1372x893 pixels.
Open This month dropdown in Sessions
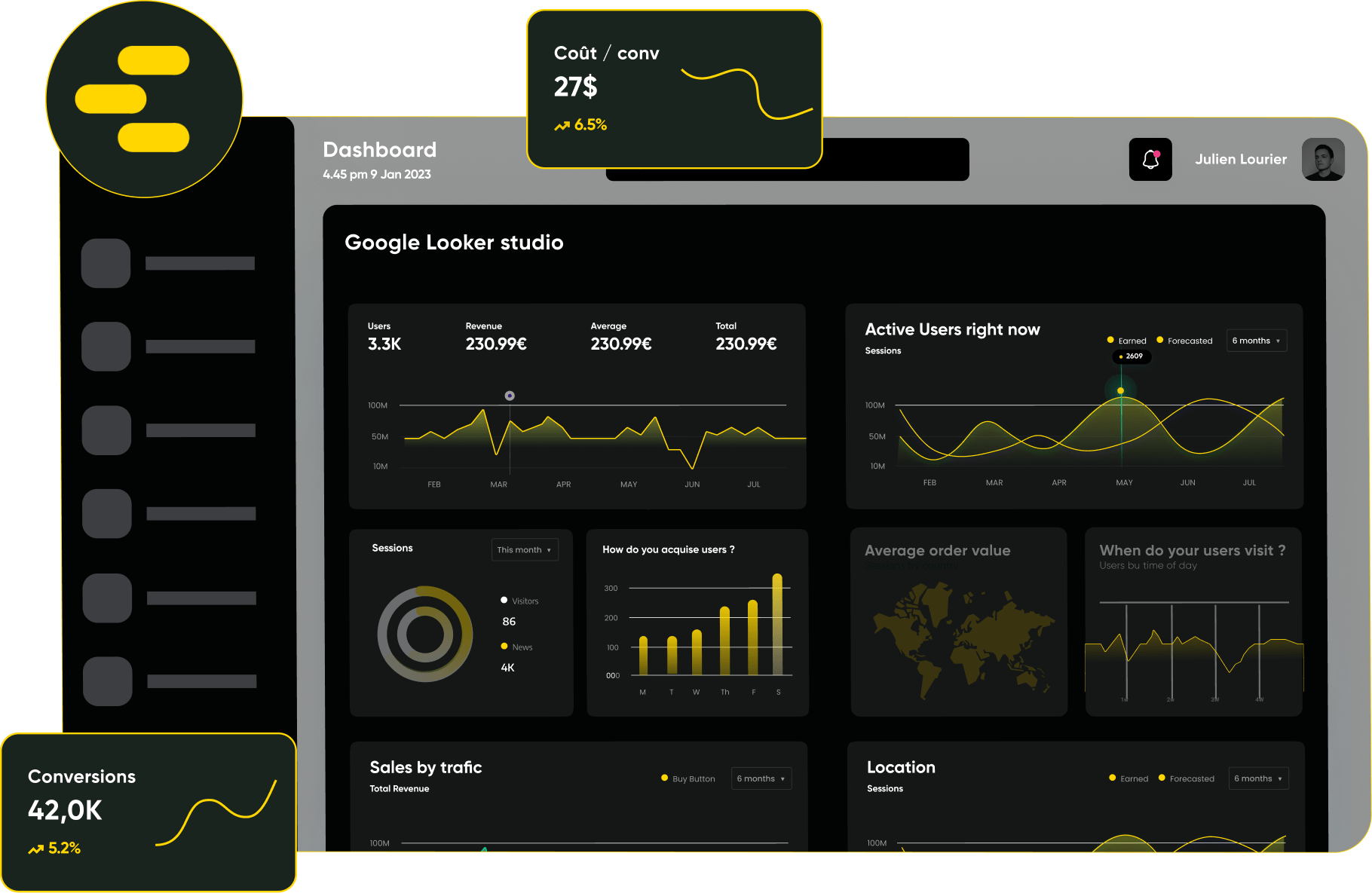525,549
